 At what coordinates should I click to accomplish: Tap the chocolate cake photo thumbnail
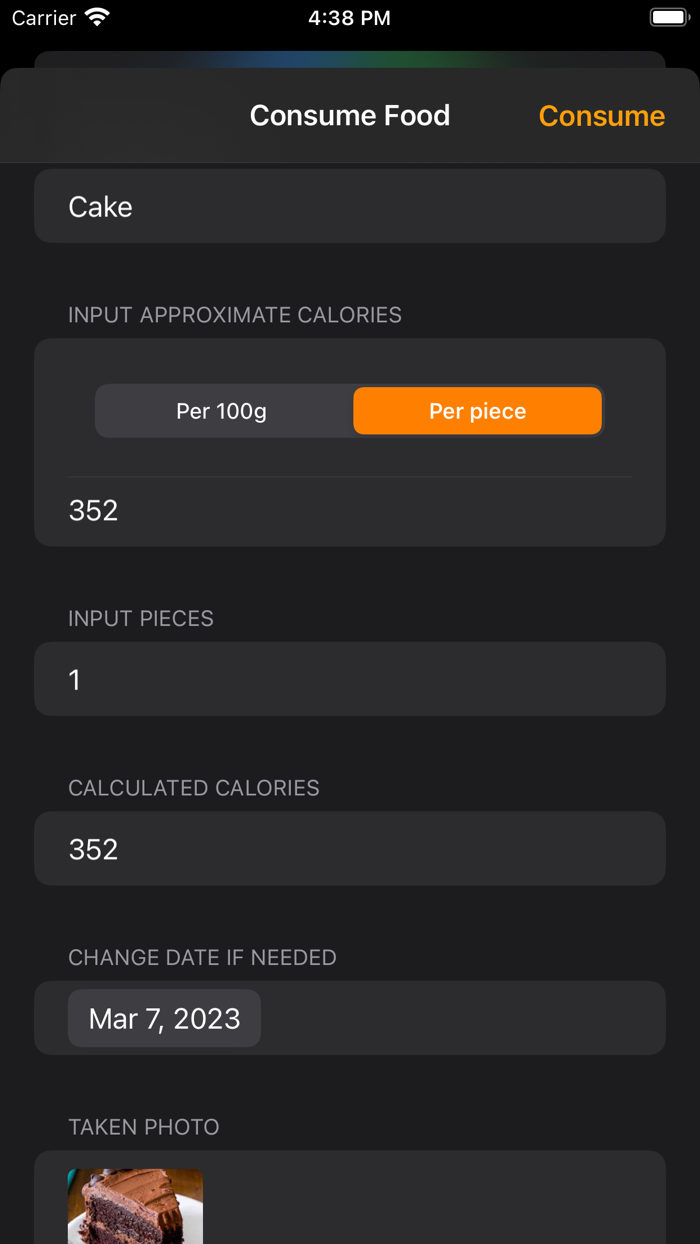point(135,1206)
